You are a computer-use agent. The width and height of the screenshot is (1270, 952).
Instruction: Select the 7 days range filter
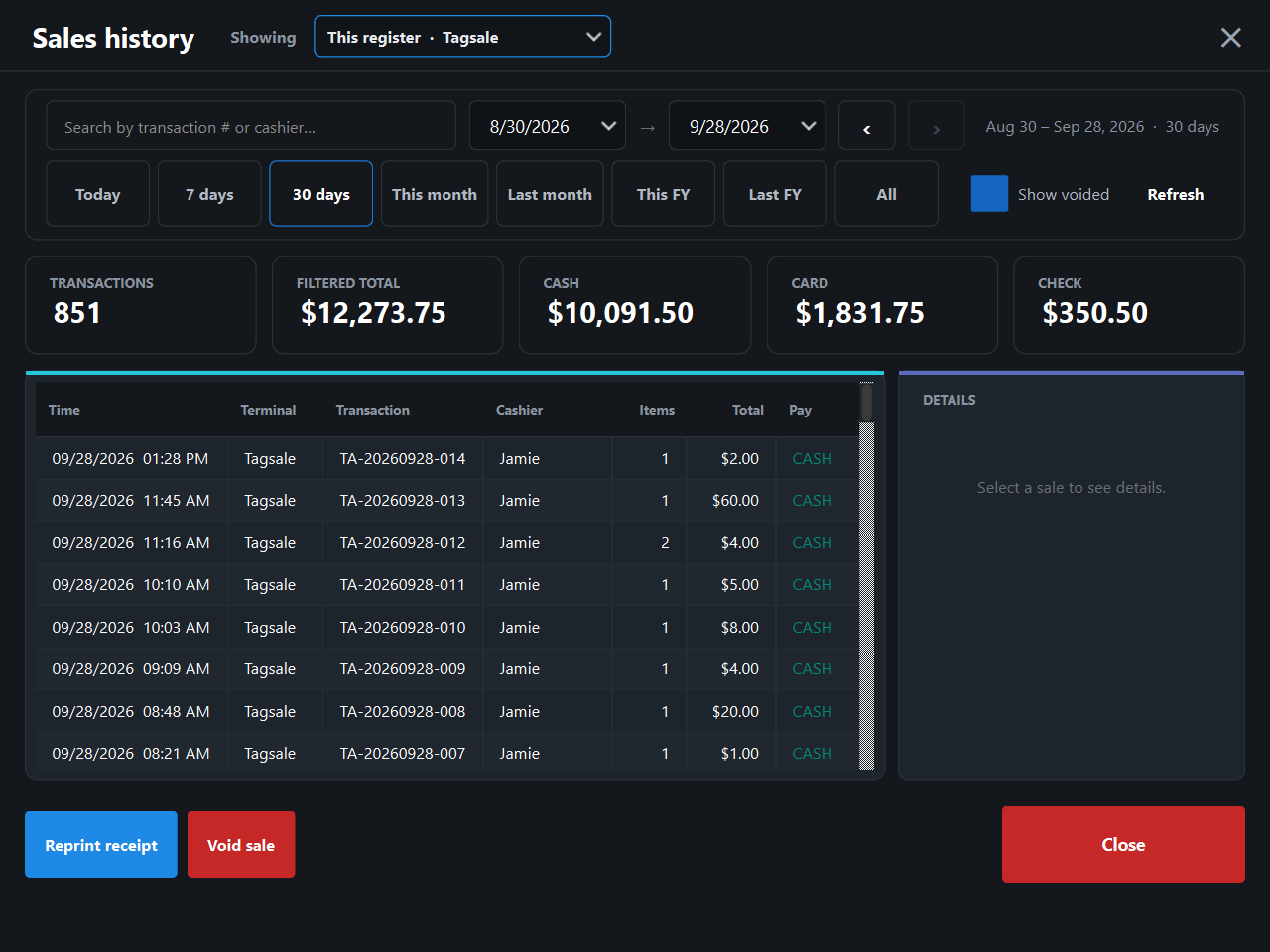[209, 193]
